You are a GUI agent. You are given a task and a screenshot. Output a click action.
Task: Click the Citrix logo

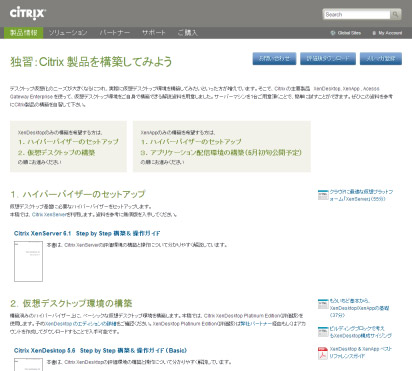click(28, 13)
